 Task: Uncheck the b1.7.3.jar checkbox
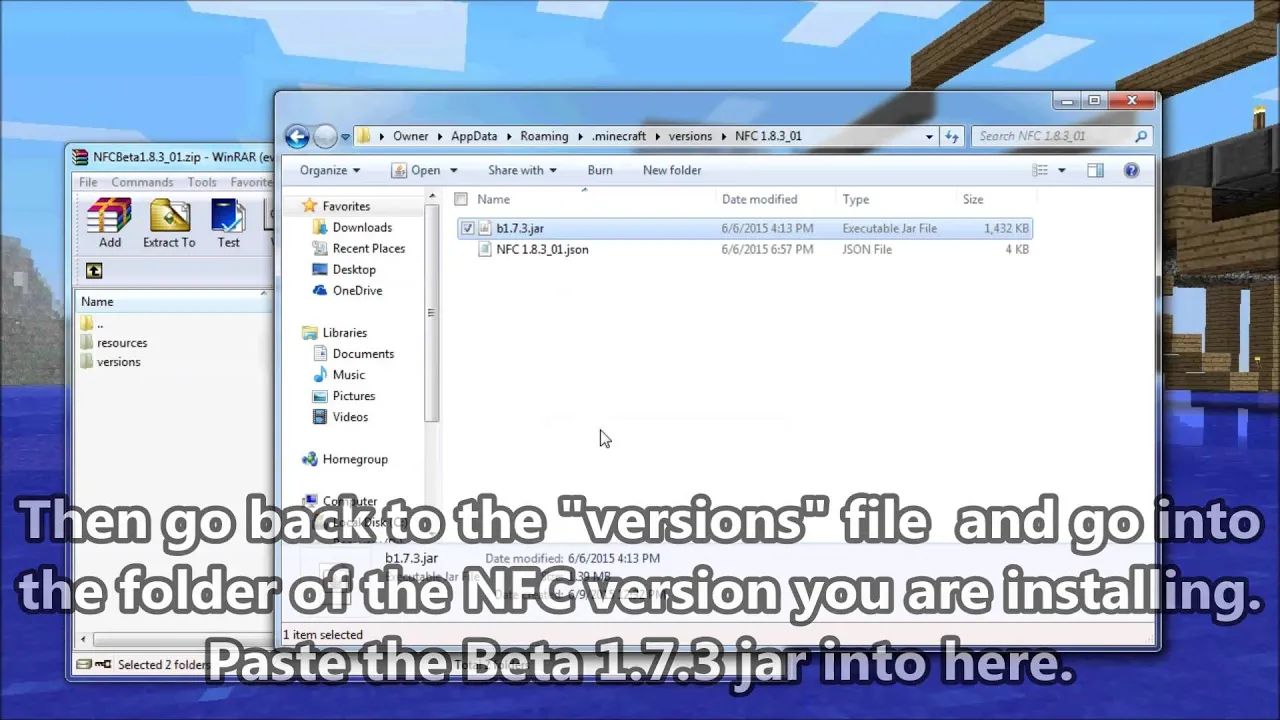[x=467, y=228]
